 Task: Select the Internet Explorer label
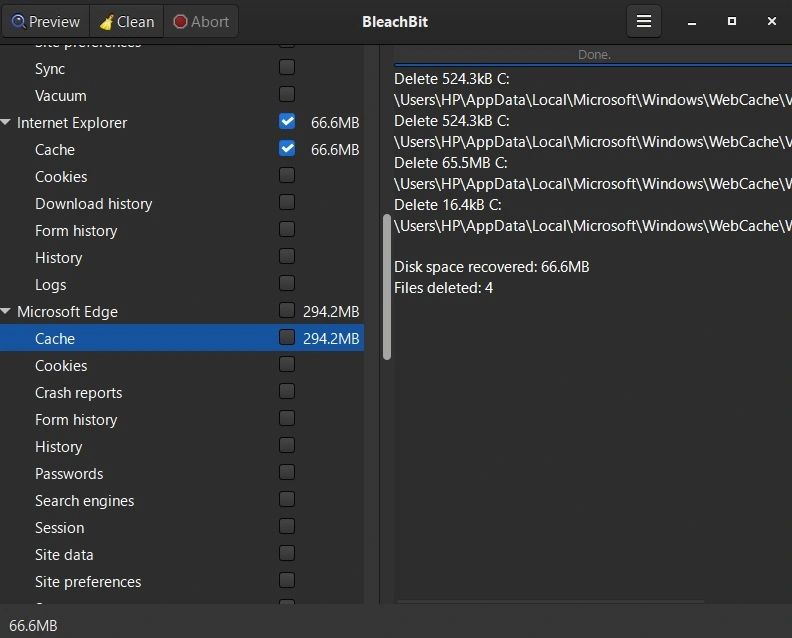[x=72, y=123]
